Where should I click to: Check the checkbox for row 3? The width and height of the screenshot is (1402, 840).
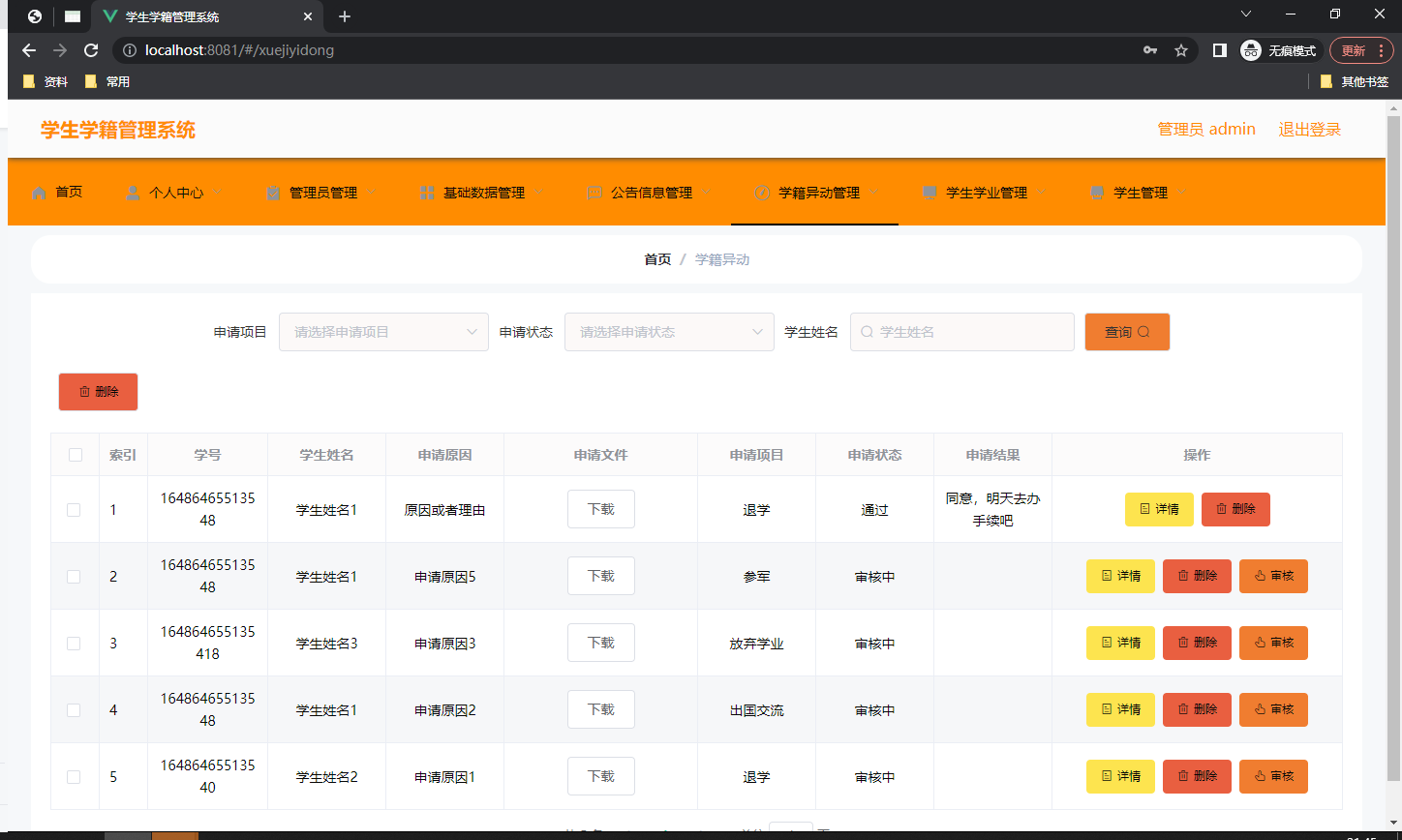(74, 644)
